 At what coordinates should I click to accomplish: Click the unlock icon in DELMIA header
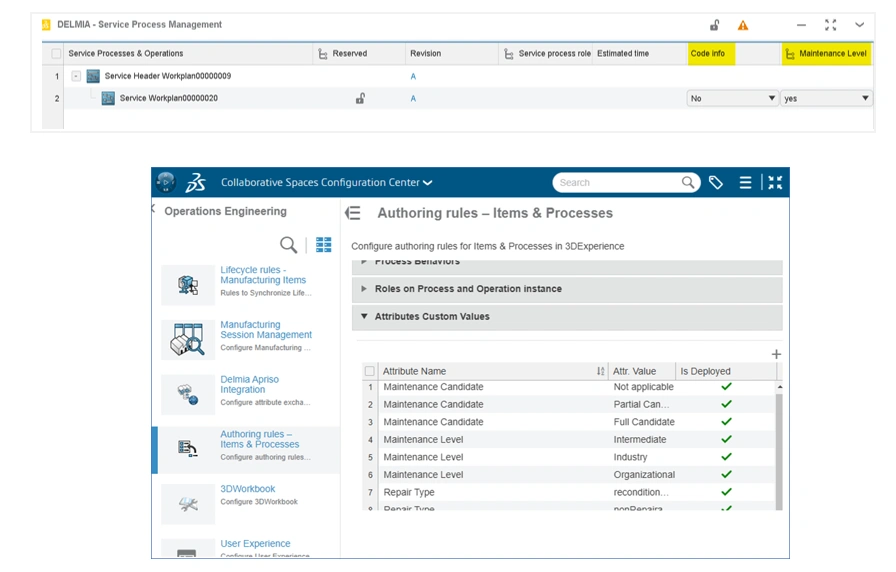[x=714, y=25]
